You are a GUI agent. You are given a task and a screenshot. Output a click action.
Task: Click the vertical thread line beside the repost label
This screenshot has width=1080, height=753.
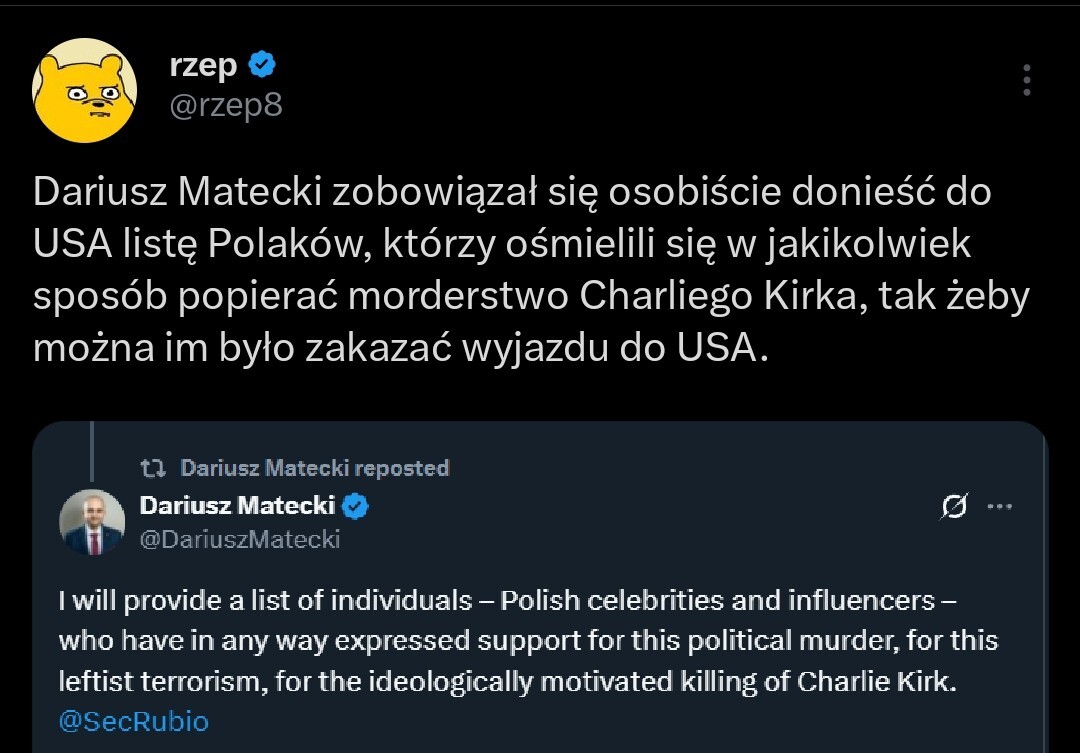[92, 452]
